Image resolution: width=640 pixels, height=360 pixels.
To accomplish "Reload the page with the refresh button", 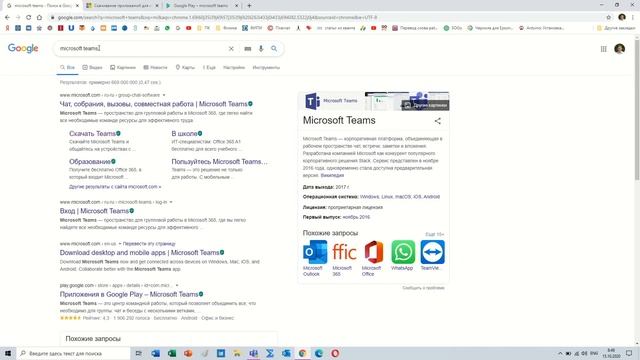I will [x=29, y=17].
